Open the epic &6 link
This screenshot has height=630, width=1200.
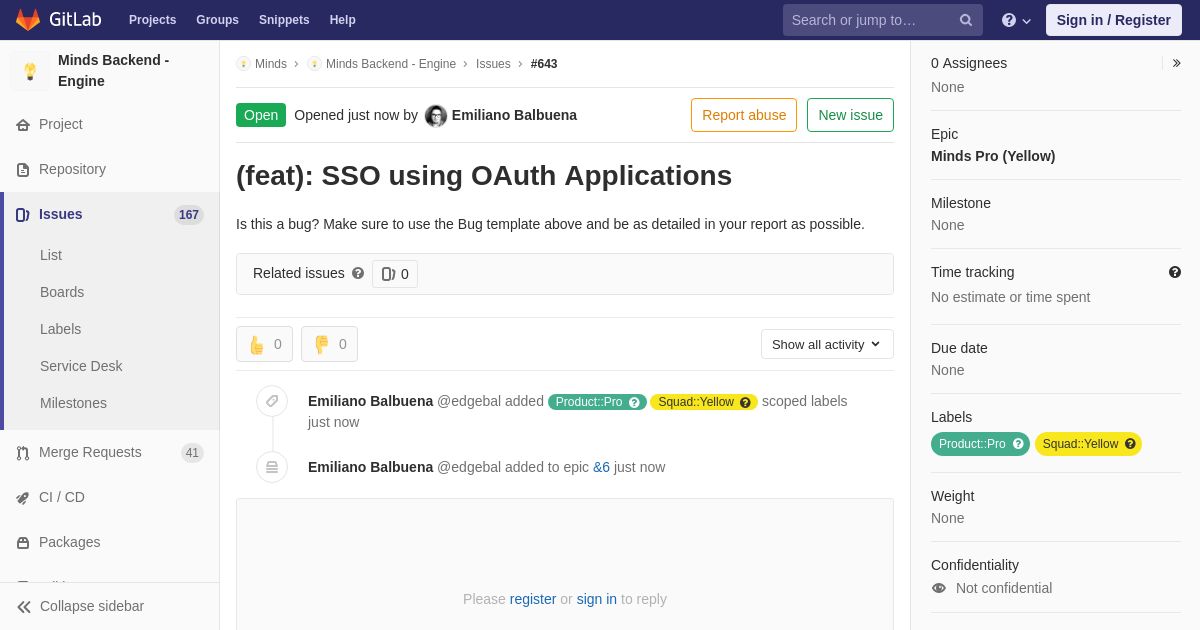coord(601,467)
